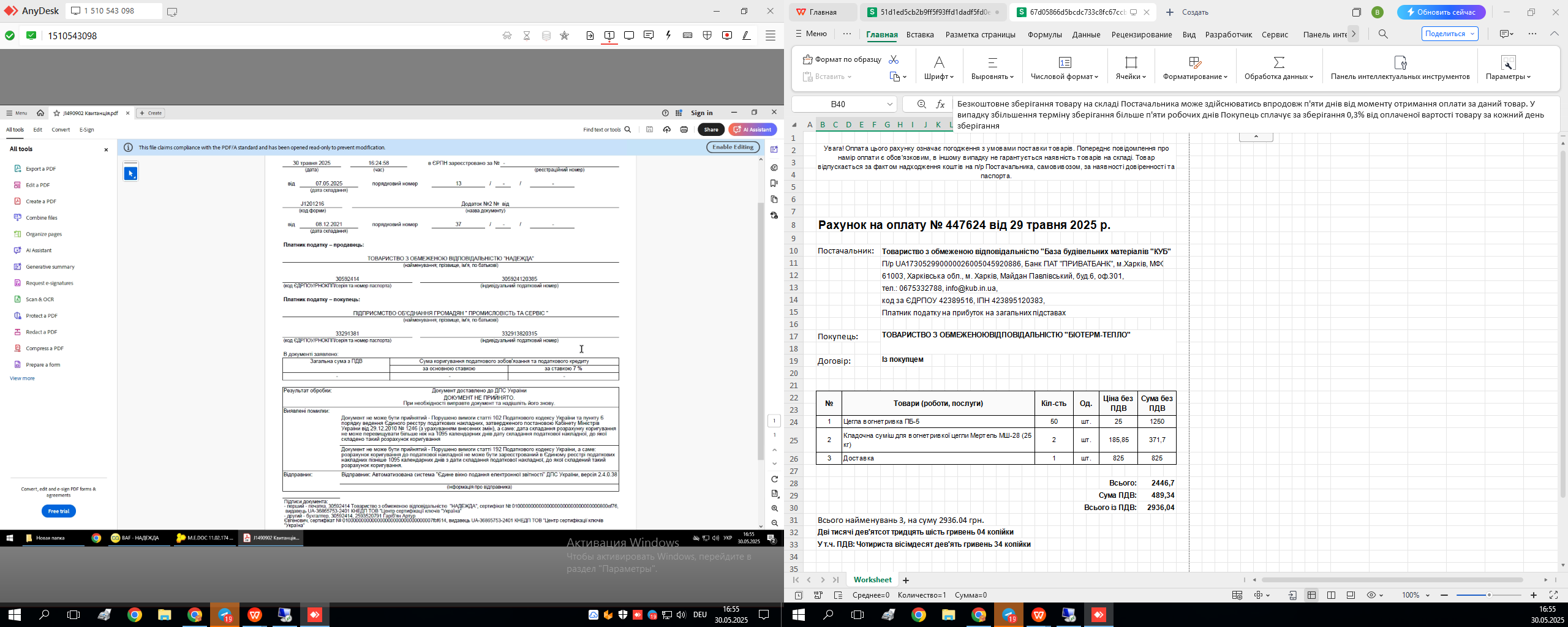Click spreadsheet search magnifier icon
Image resolution: width=1568 pixels, height=627 pixels.
(x=1383, y=34)
